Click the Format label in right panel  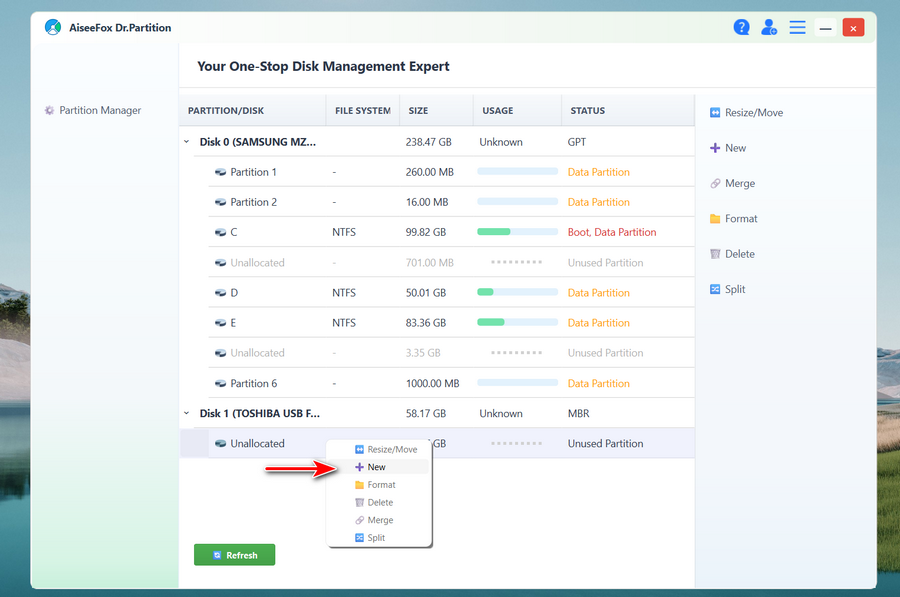pyautogui.click(x=741, y=219)
